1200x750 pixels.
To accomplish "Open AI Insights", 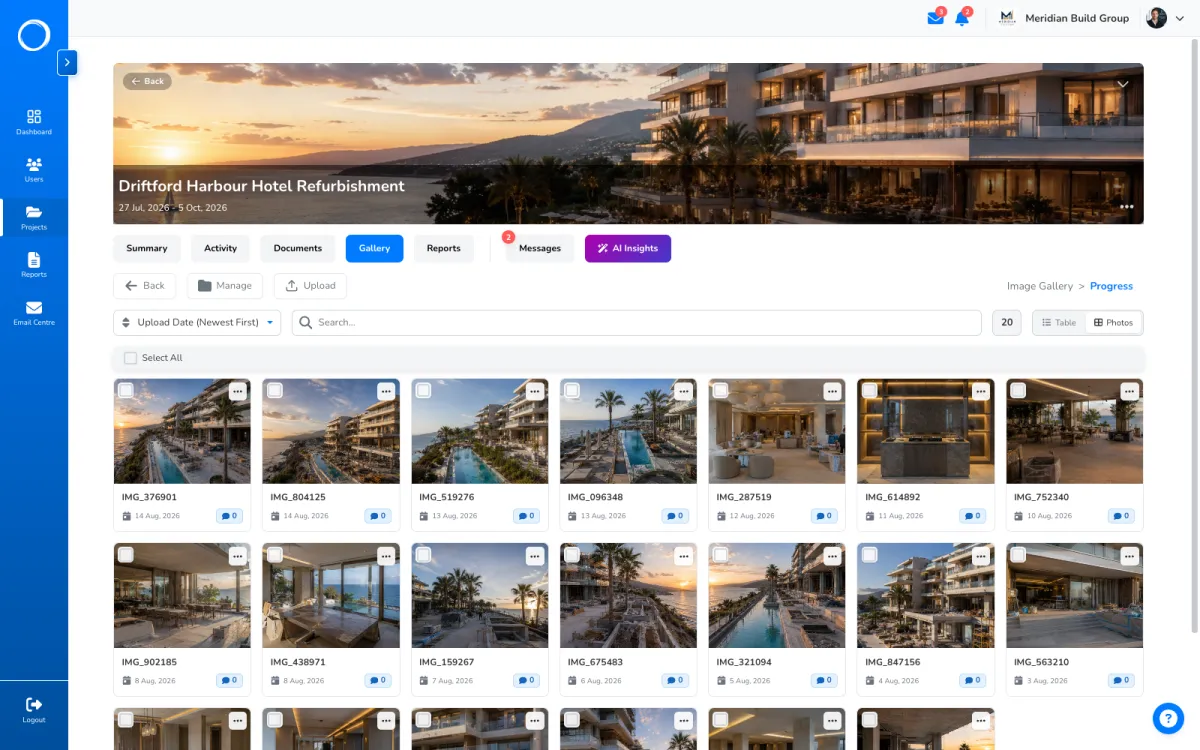I will click(628, 249).
